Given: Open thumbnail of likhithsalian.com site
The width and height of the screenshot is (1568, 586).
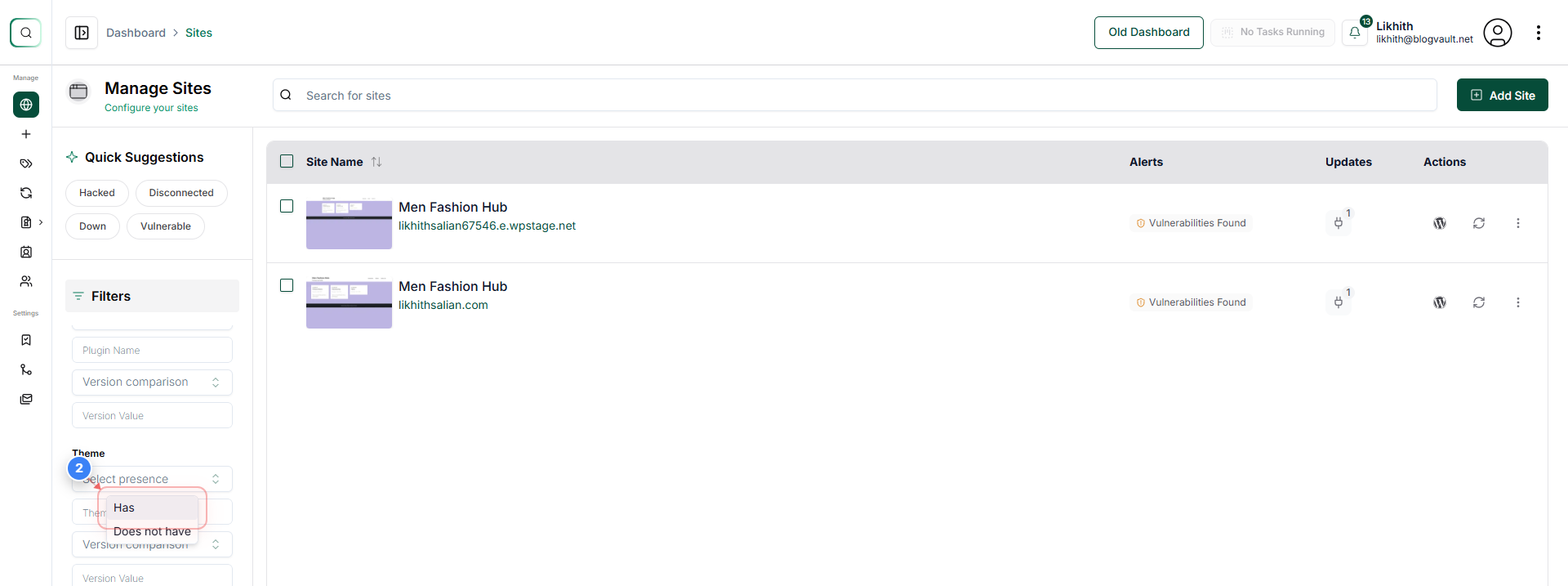Looking at the screenshot, I should click(x=349, y=302).
